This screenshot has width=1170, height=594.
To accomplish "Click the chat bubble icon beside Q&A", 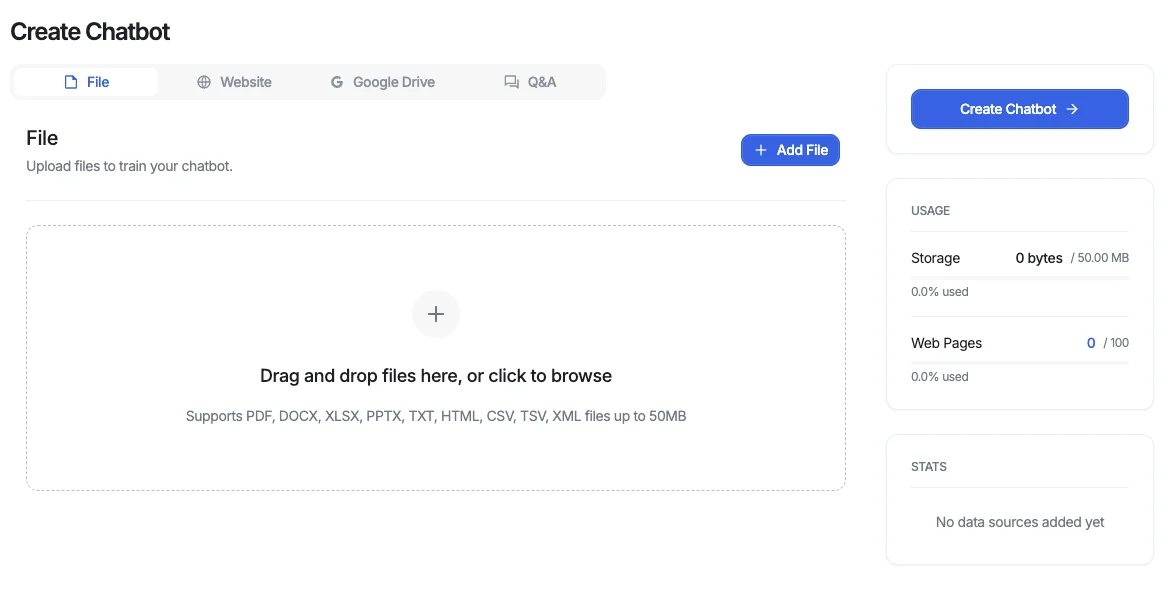I will click(x=511, y=81).
